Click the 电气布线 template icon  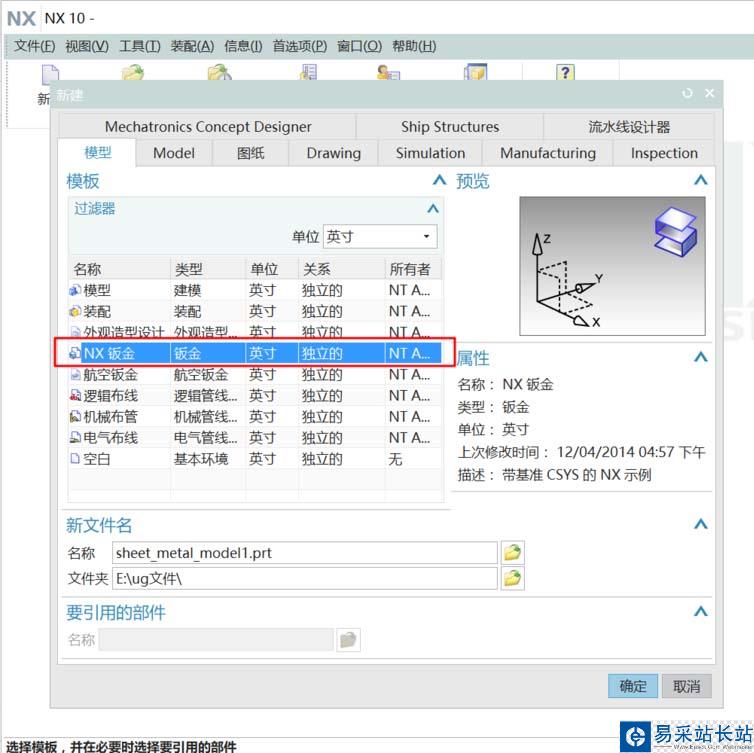click(x=75, y=438)
